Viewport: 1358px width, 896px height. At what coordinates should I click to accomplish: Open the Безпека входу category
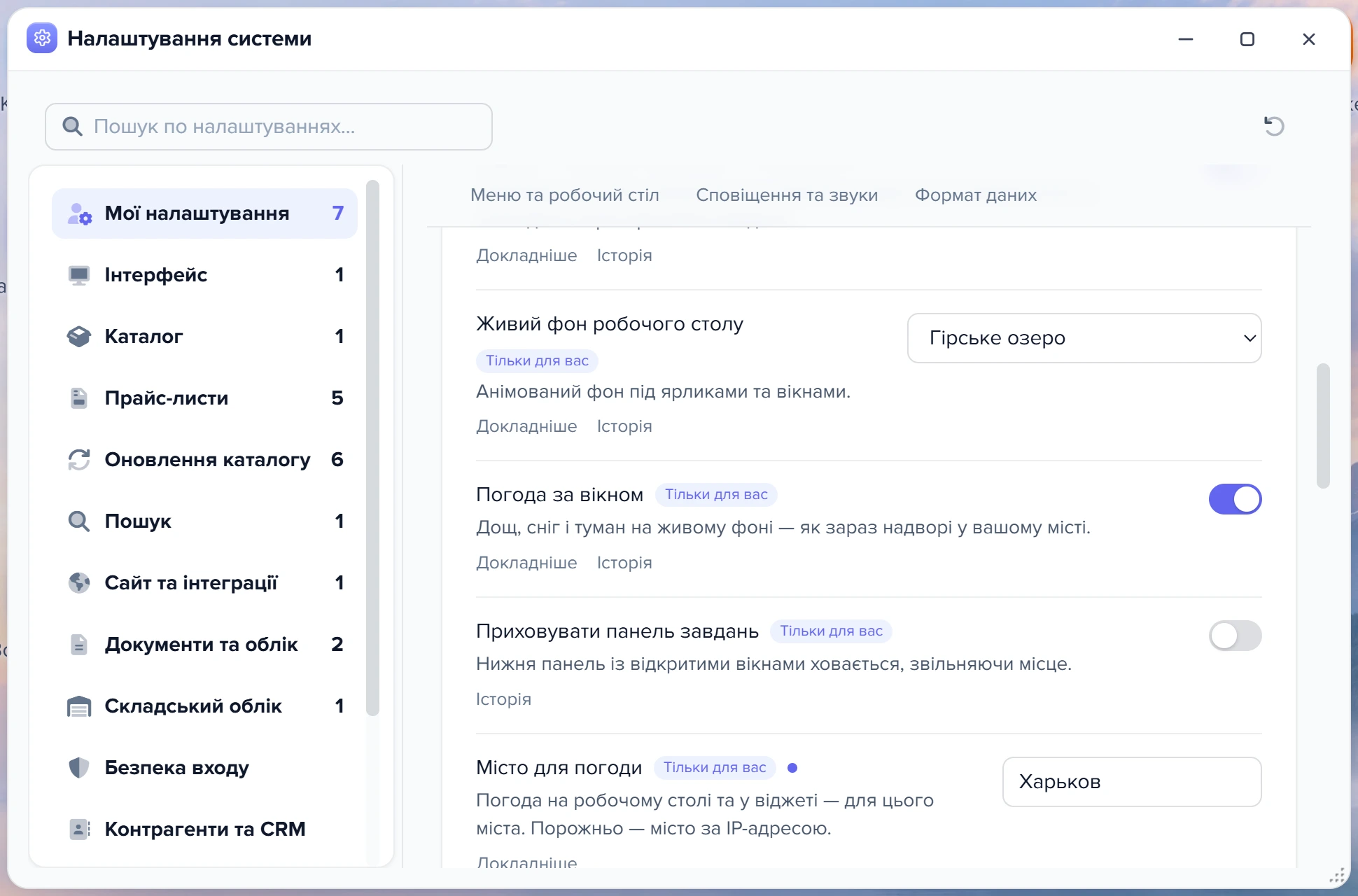[x=204, y=768]
